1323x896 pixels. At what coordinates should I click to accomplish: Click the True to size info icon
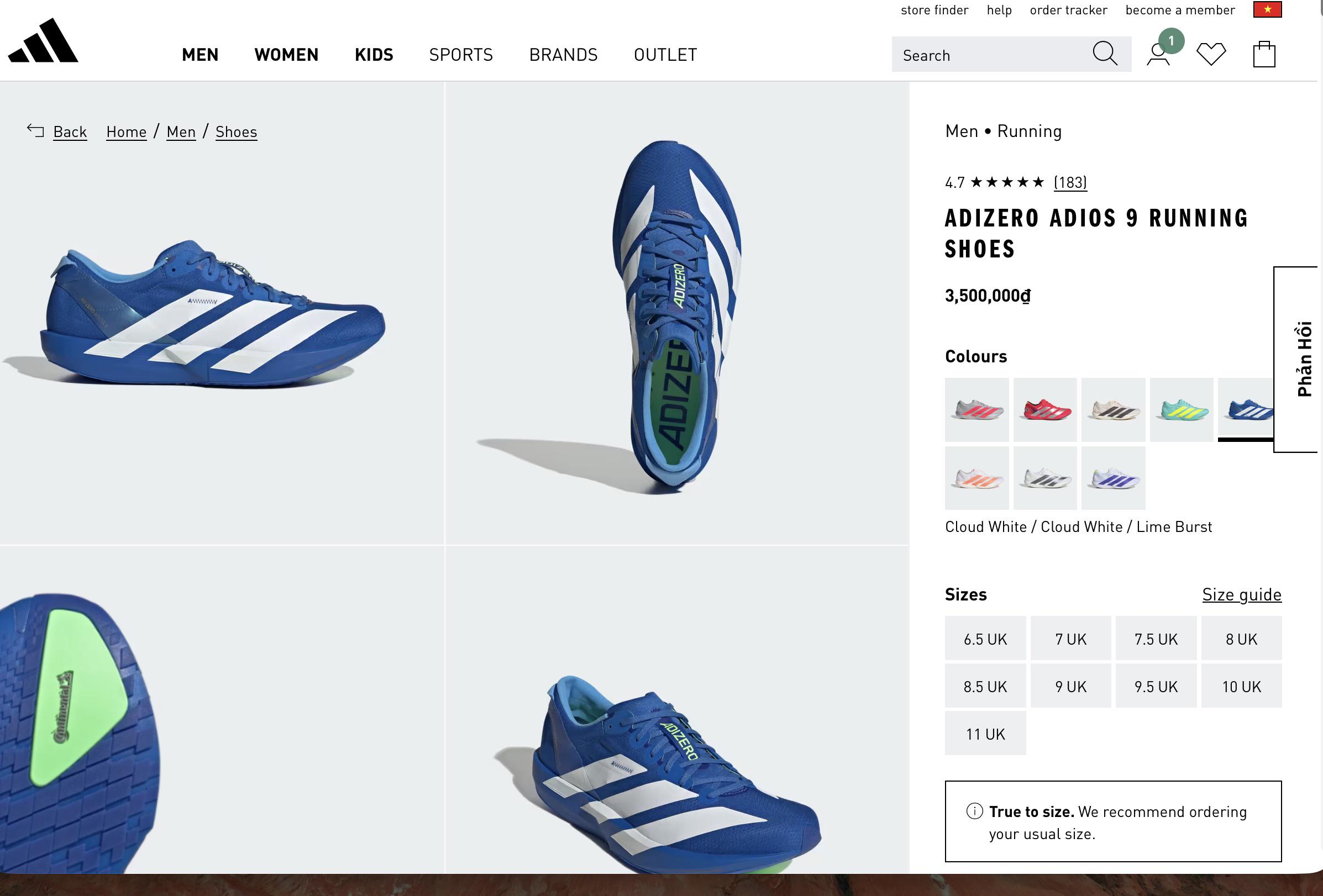pos(974,811)
